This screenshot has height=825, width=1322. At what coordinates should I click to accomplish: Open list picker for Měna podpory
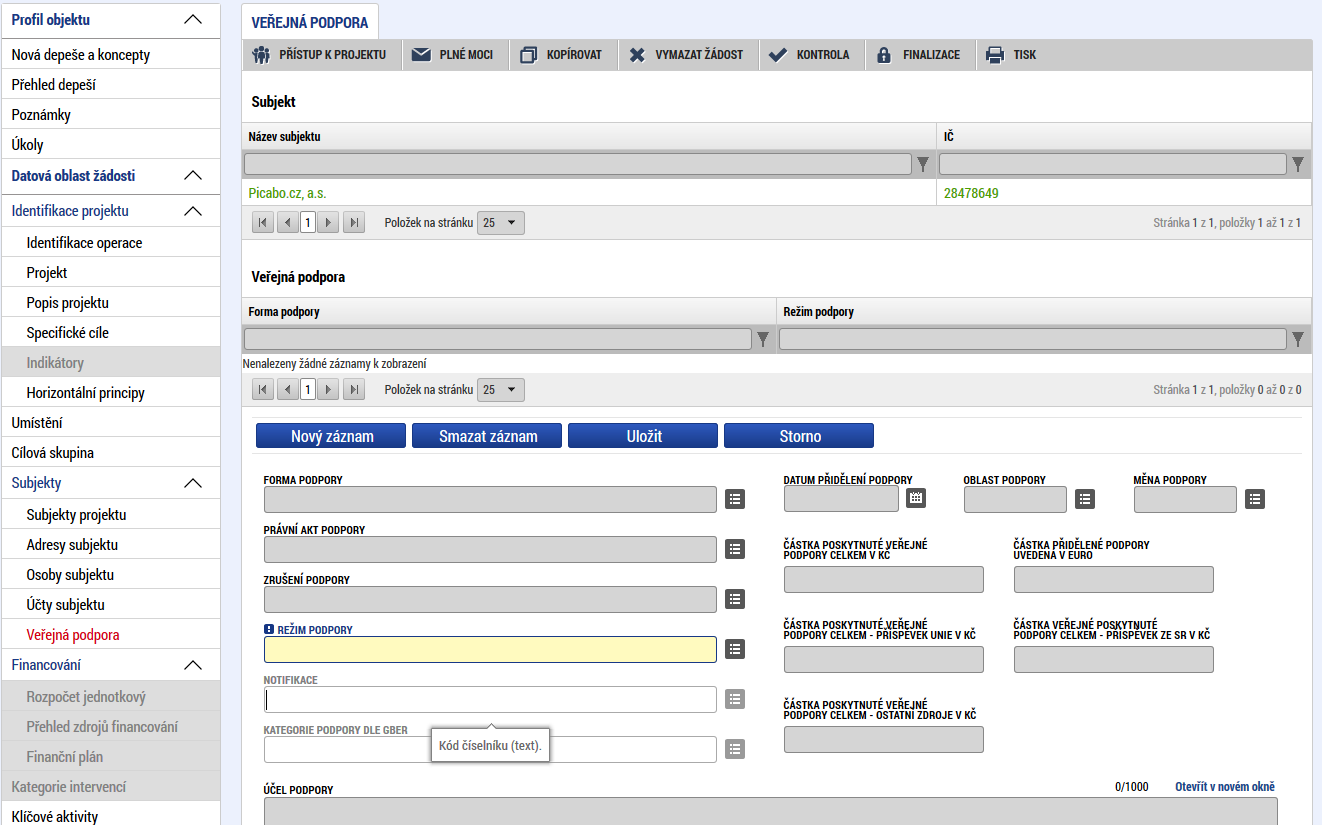pyautogui.click(x=1255, y=499)
